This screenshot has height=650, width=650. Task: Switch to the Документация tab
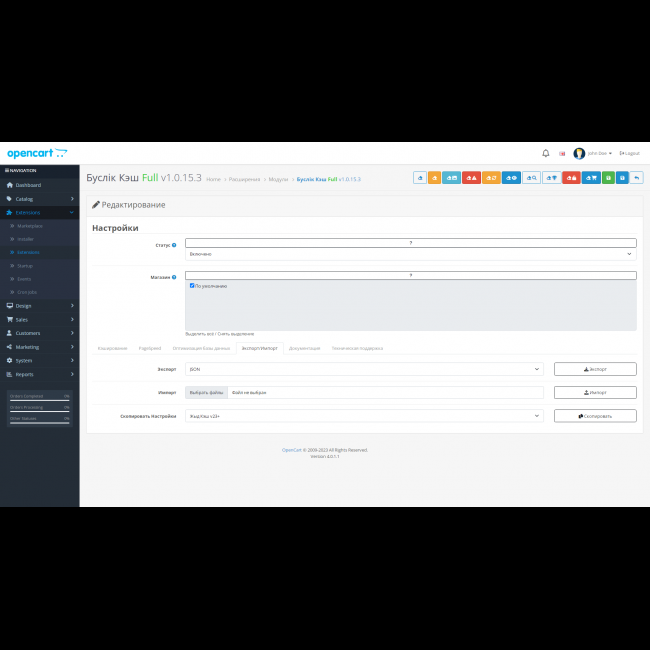(304, 348)
